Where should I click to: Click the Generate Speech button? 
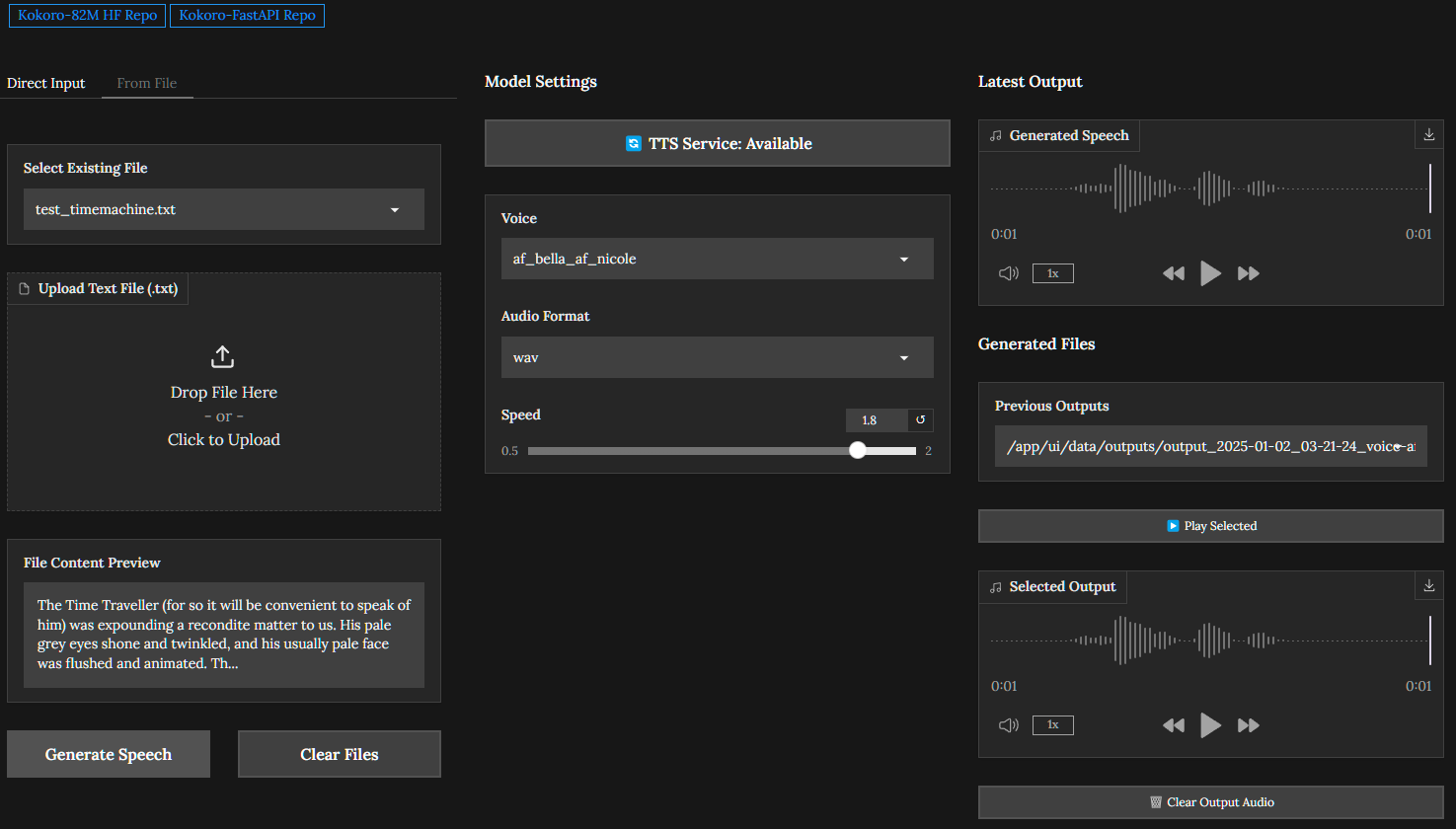click(109, 754)
